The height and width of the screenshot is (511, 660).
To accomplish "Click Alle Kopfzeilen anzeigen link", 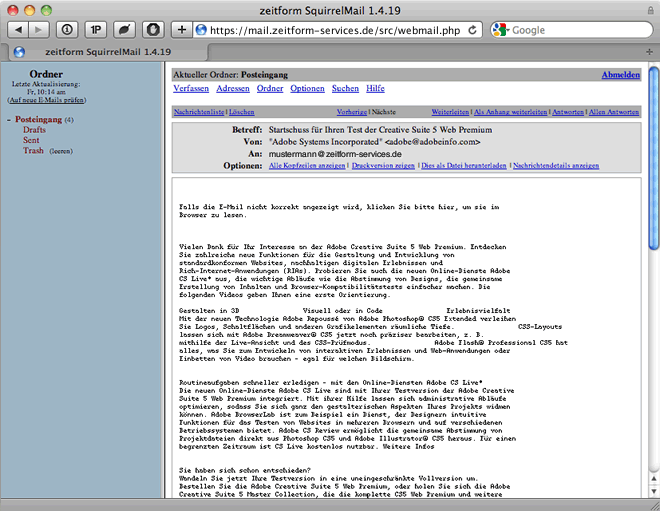I will [307, 166].
